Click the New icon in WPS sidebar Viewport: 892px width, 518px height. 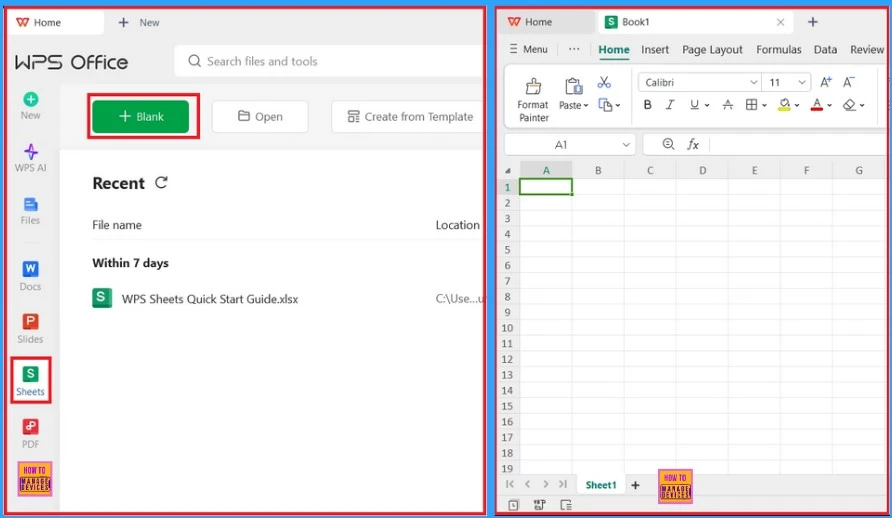pyautogui.click(x=31, y=106)
